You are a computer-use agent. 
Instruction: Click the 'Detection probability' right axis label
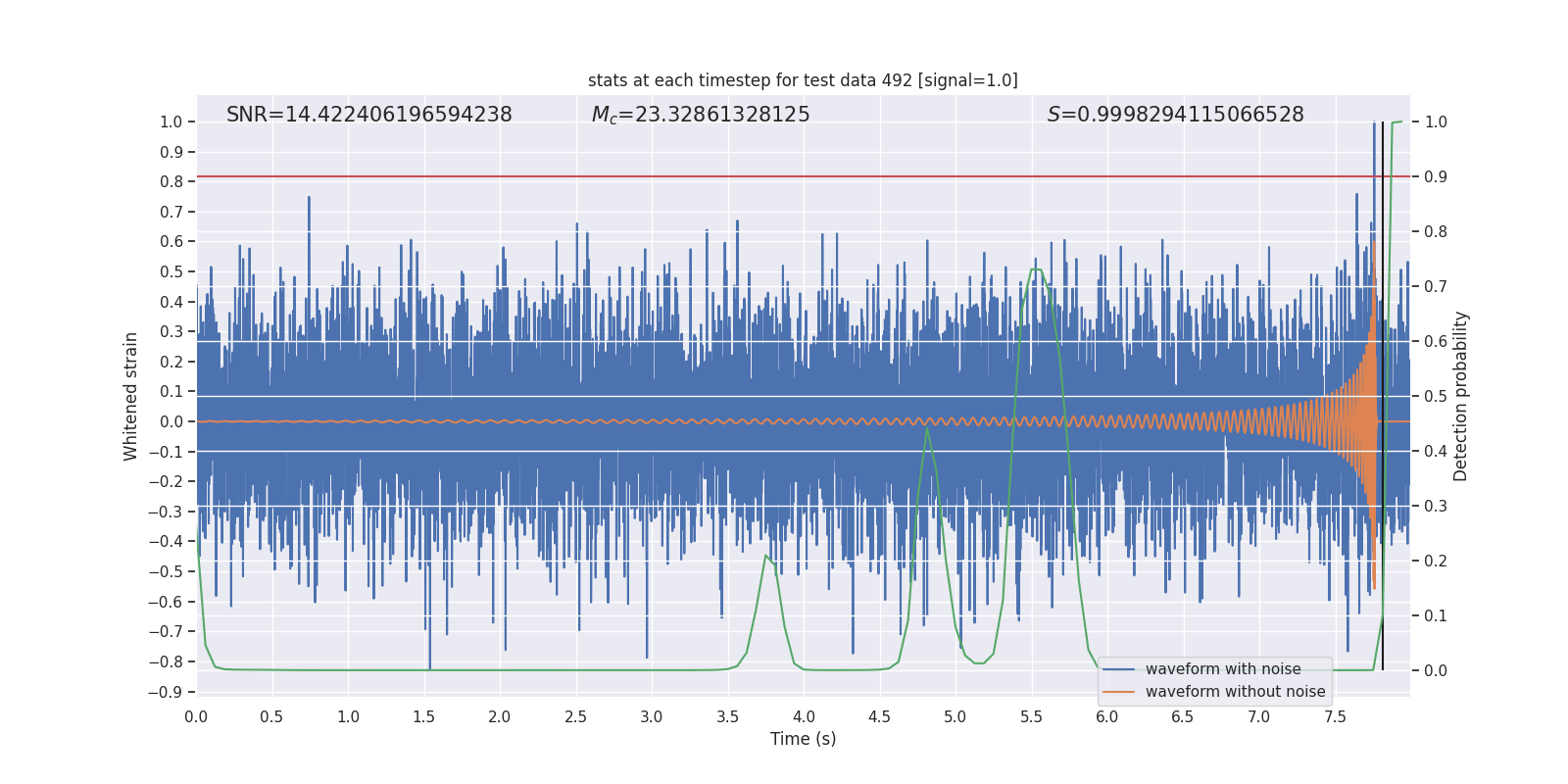(1461, 396)
